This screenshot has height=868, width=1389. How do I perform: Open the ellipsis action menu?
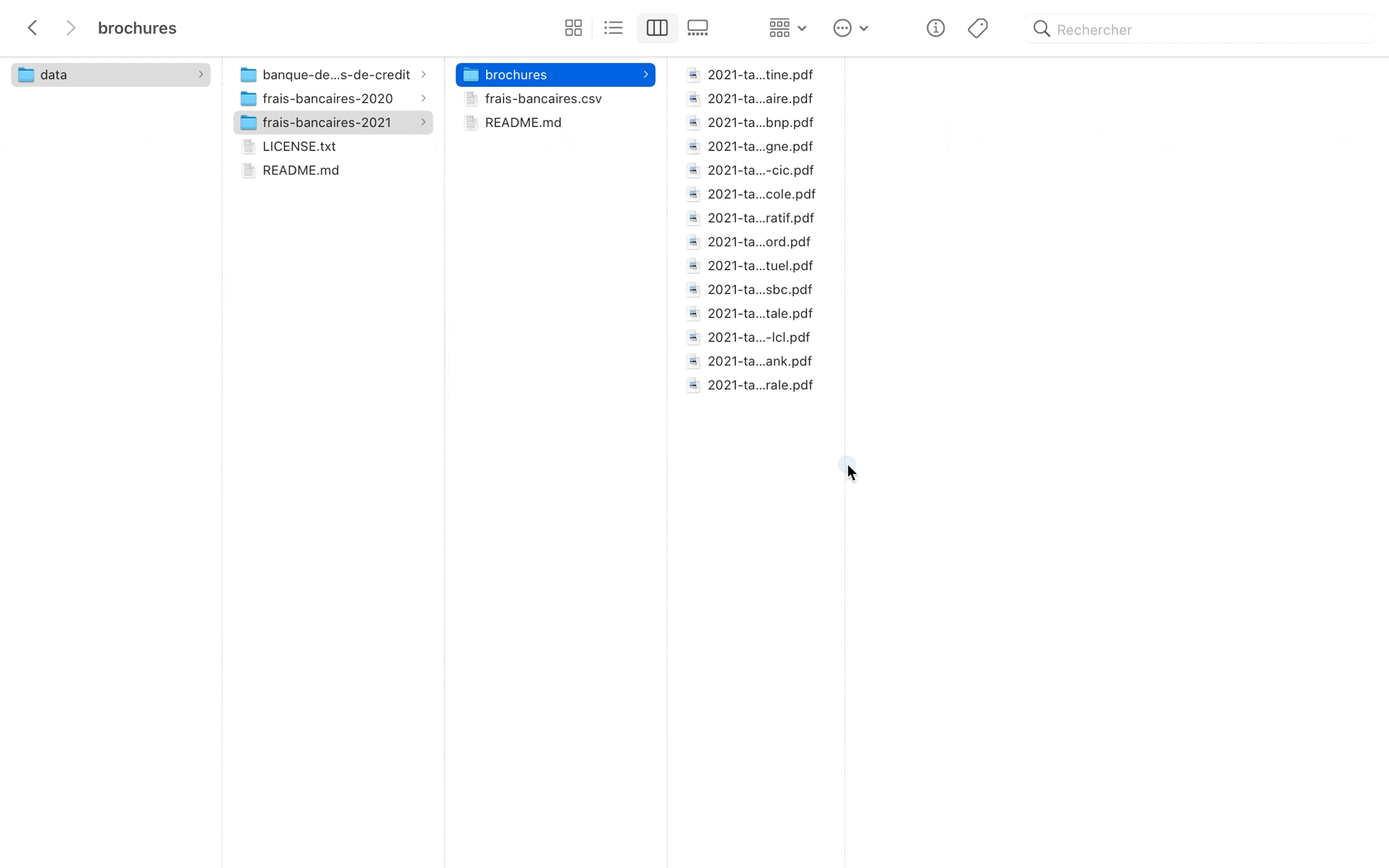click(x=850, y=28)
